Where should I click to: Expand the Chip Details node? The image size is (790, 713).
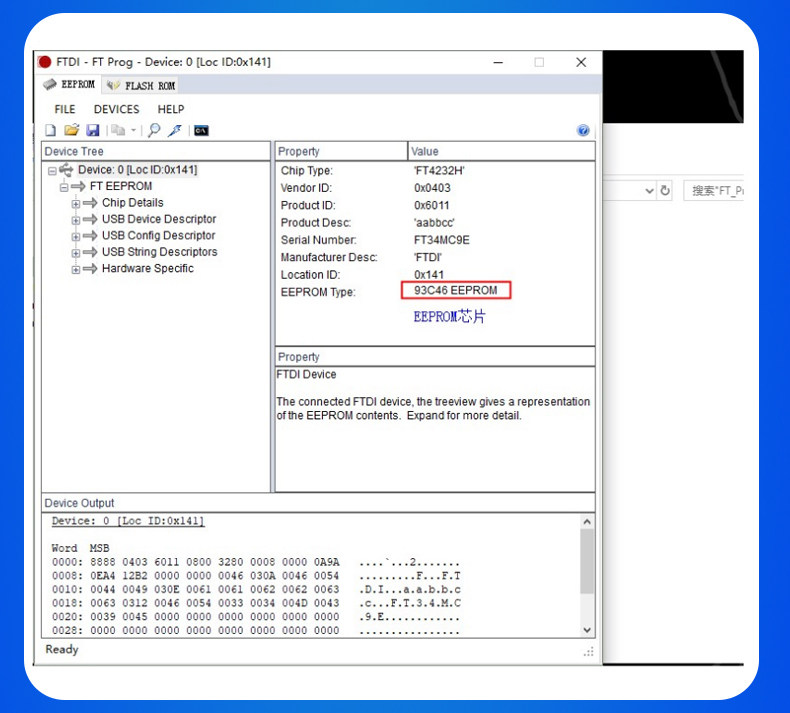(x=76, y=204)
